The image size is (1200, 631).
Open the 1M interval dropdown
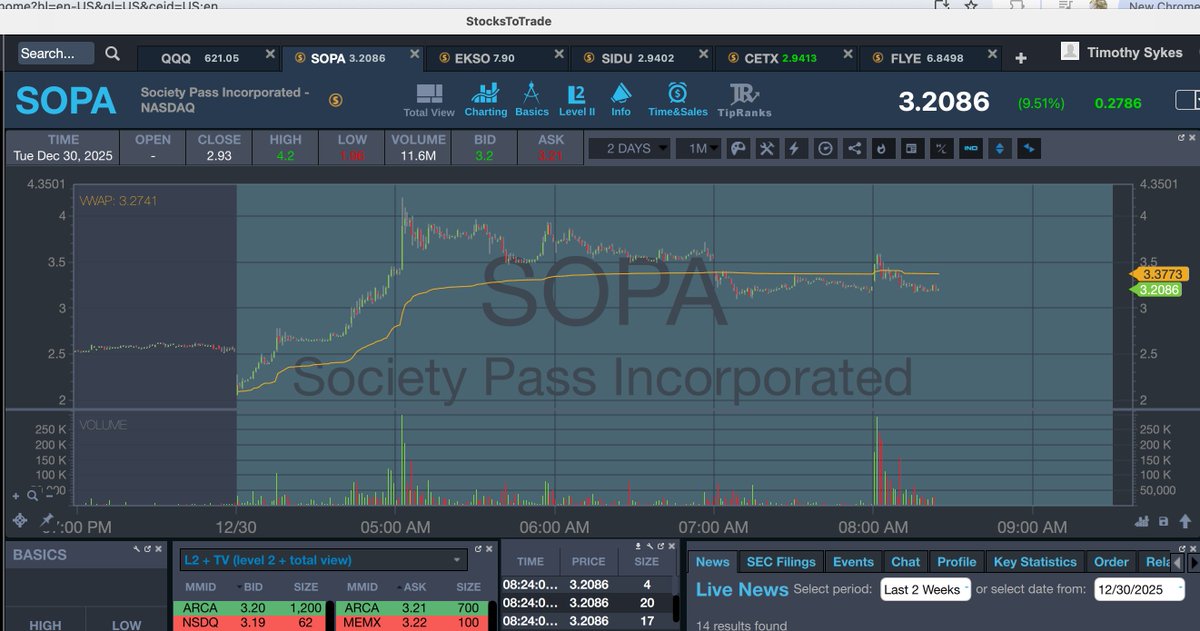click(x=699, y=148)
